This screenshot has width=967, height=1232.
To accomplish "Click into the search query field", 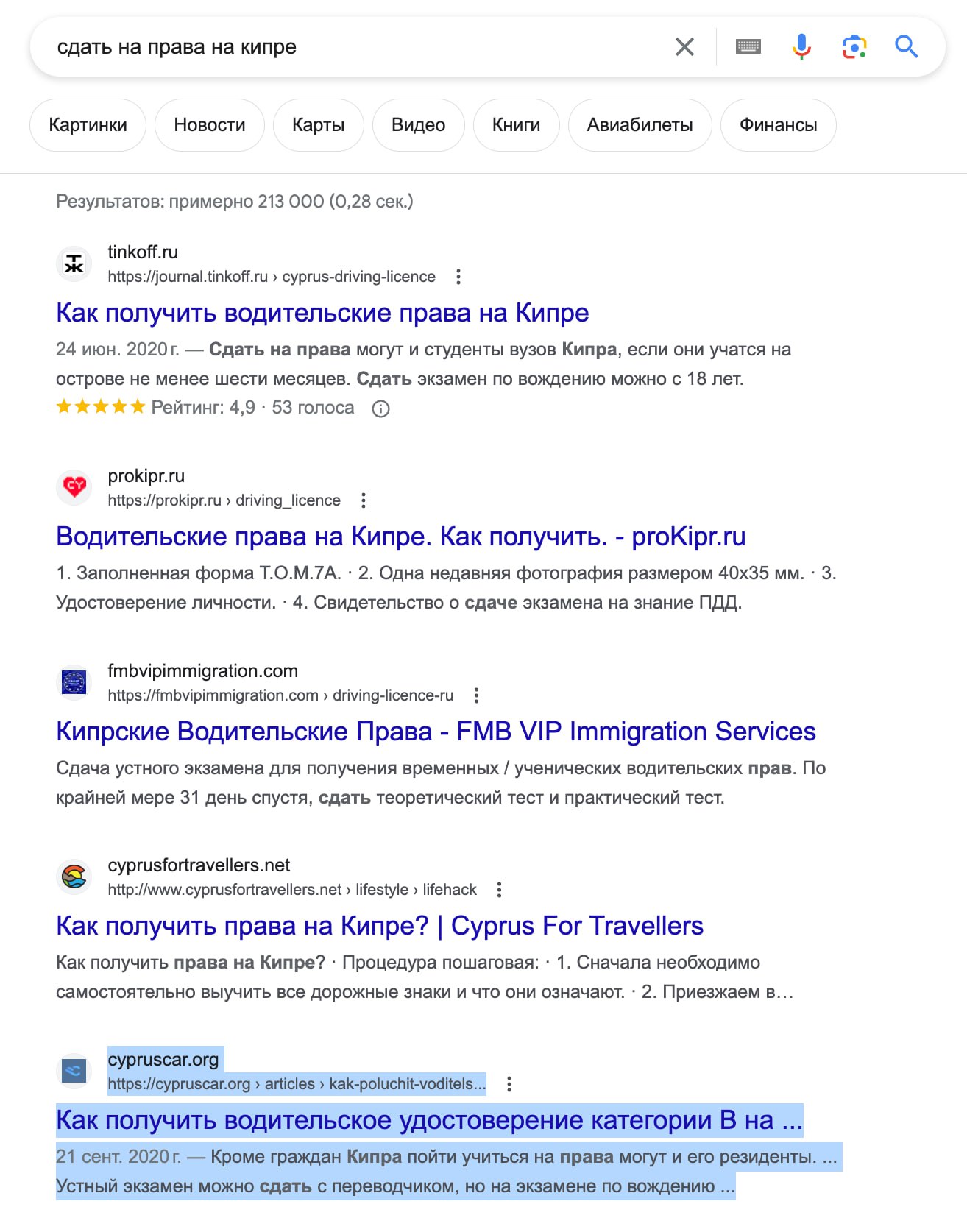I will coord(353,47).
